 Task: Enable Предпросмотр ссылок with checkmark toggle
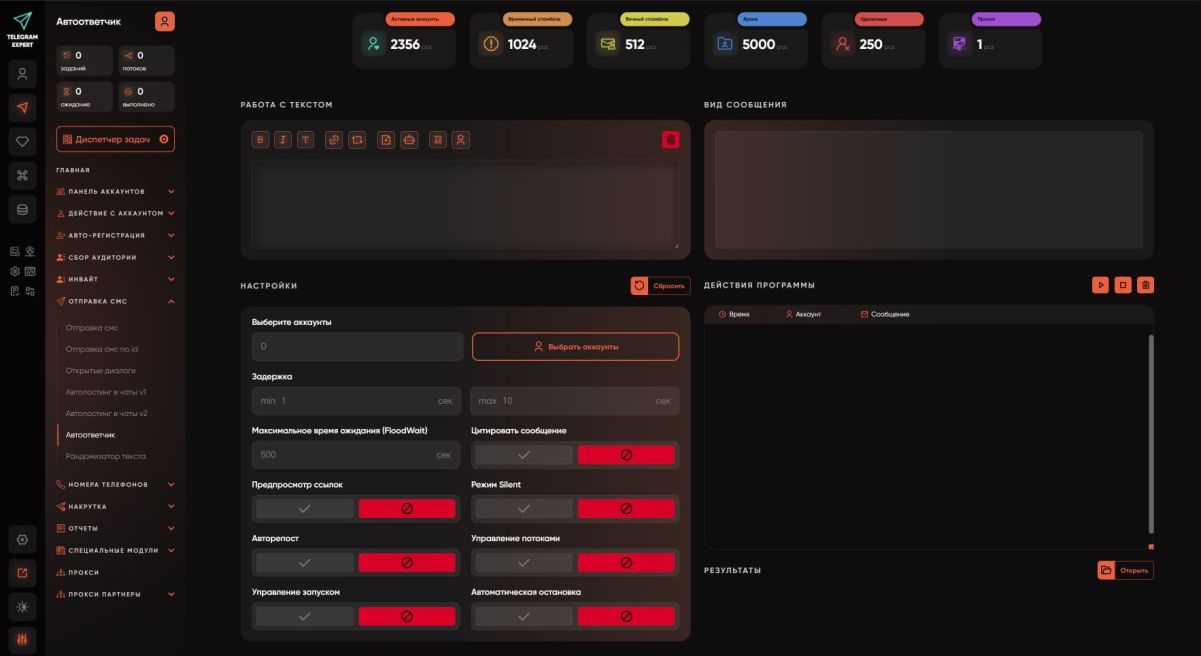pos(305,508)
